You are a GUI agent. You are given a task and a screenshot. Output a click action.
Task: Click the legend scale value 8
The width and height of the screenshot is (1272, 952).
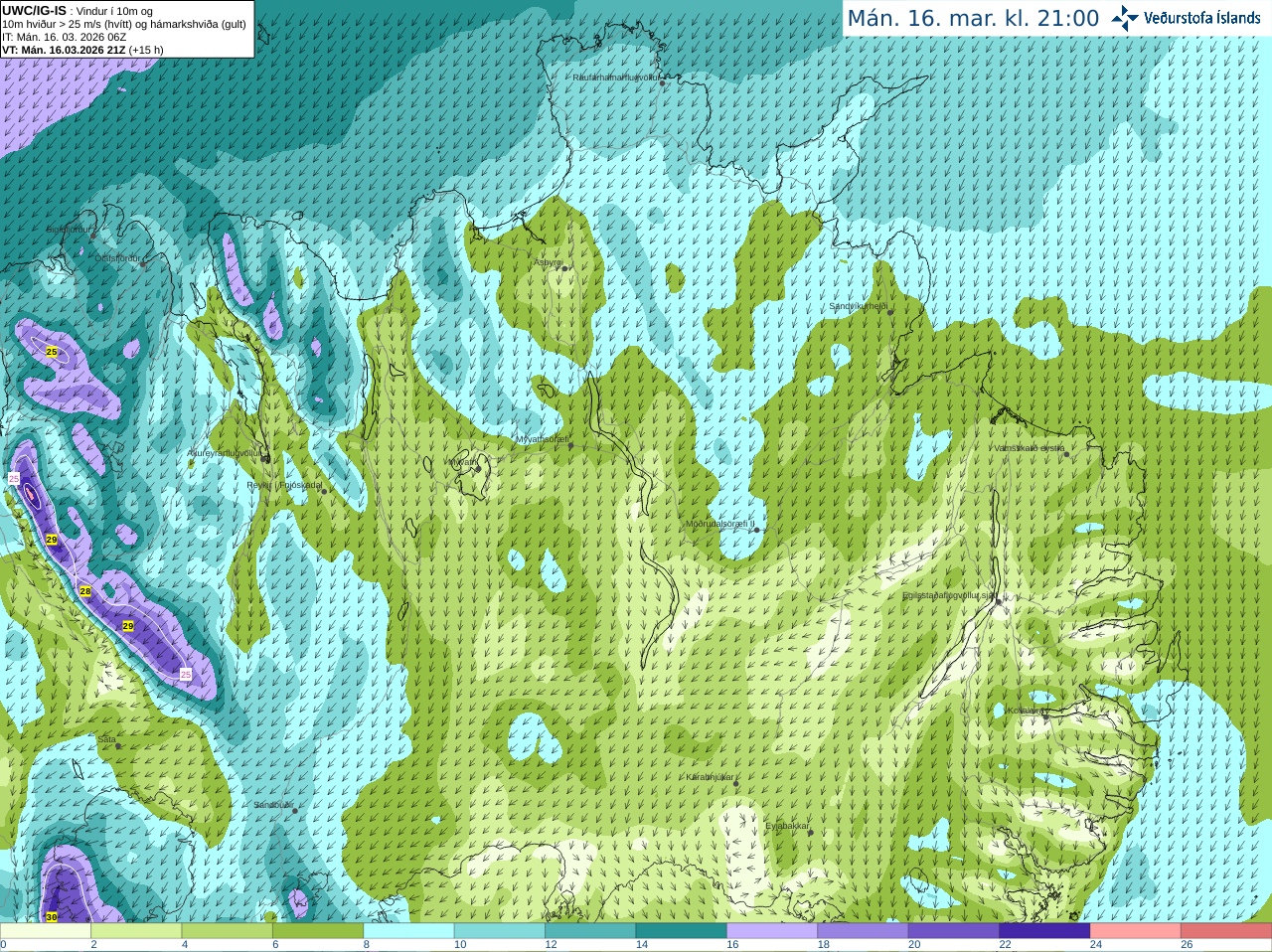coord(367,945)
